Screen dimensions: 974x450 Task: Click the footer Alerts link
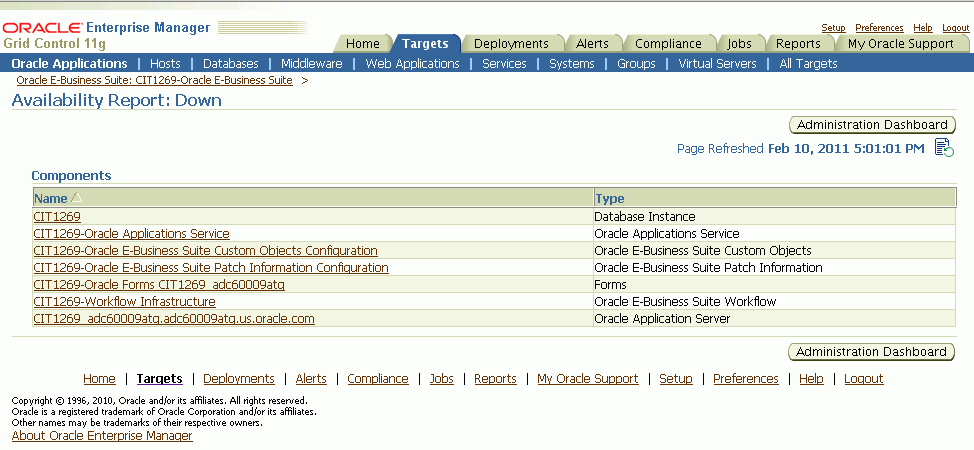click(311, 379)
